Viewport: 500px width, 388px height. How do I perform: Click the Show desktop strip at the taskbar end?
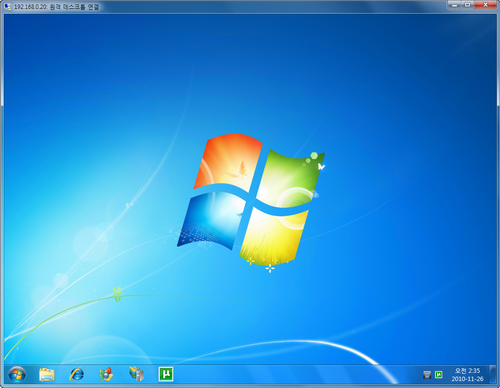[492, 374]
